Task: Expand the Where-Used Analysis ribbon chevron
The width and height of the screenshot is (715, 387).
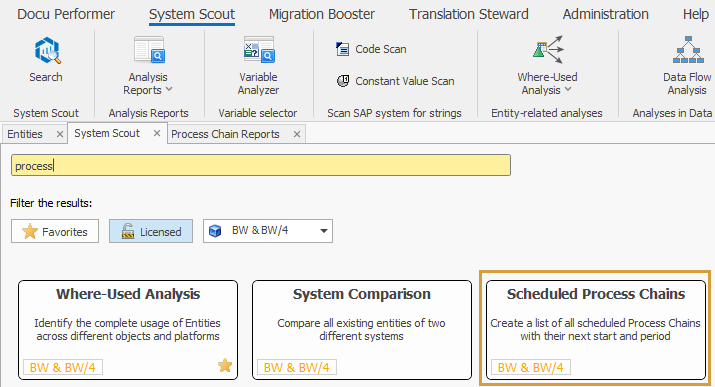Action: click(x=568, y=89)
